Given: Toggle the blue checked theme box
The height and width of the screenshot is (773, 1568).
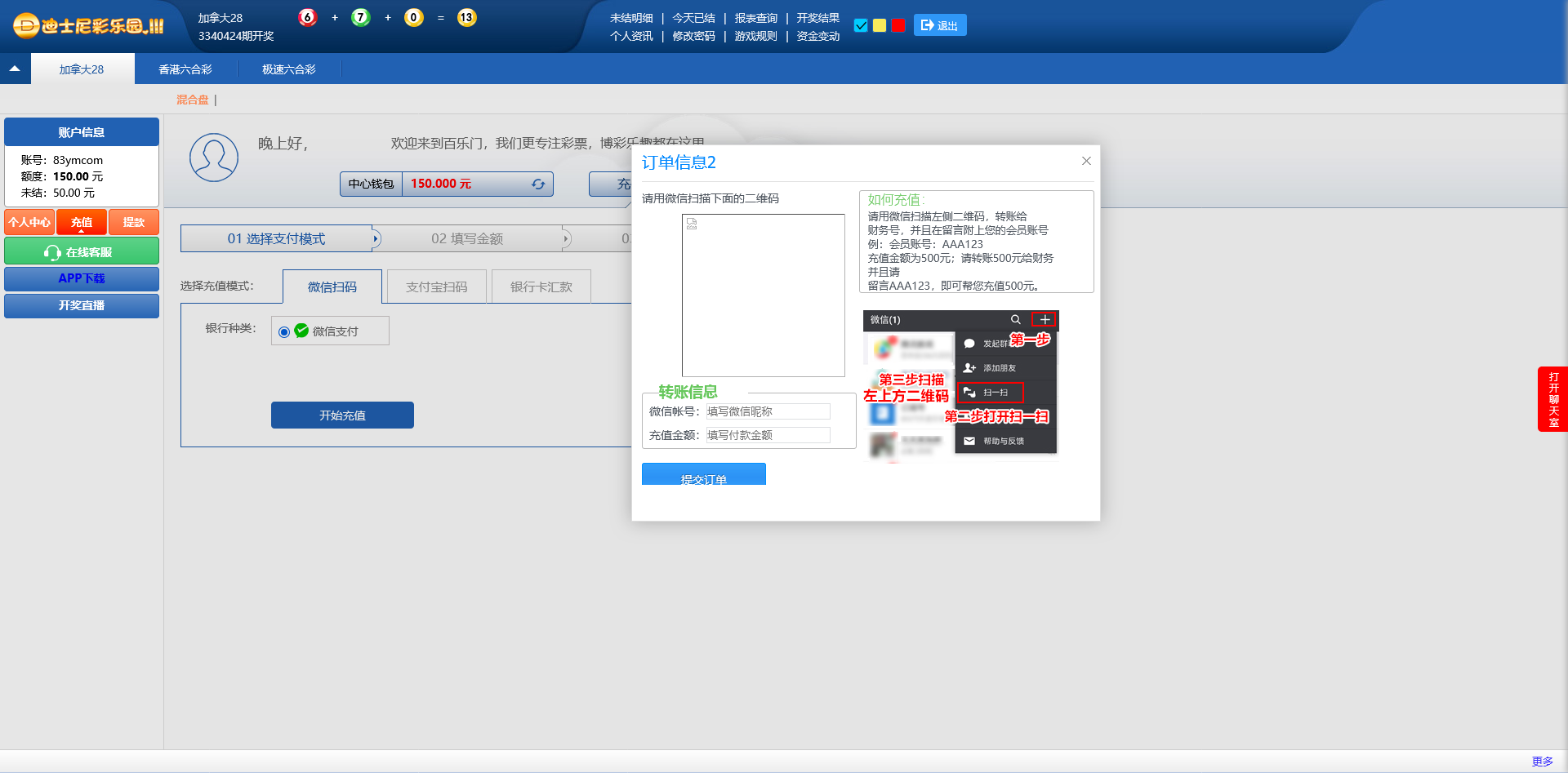Looking at the screenshot, I should [861, 25].
